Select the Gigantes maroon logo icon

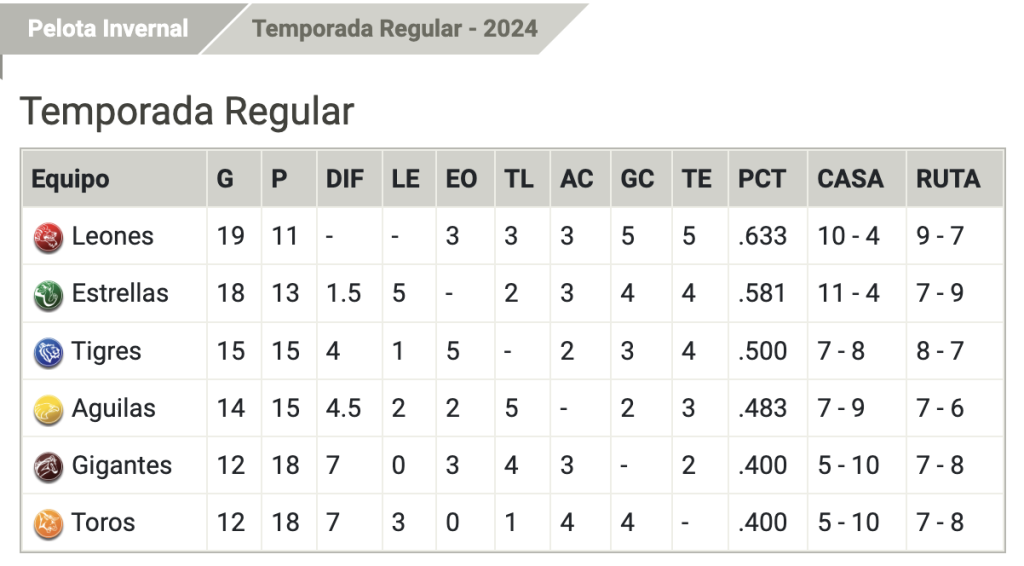click(x=48, y=467)
